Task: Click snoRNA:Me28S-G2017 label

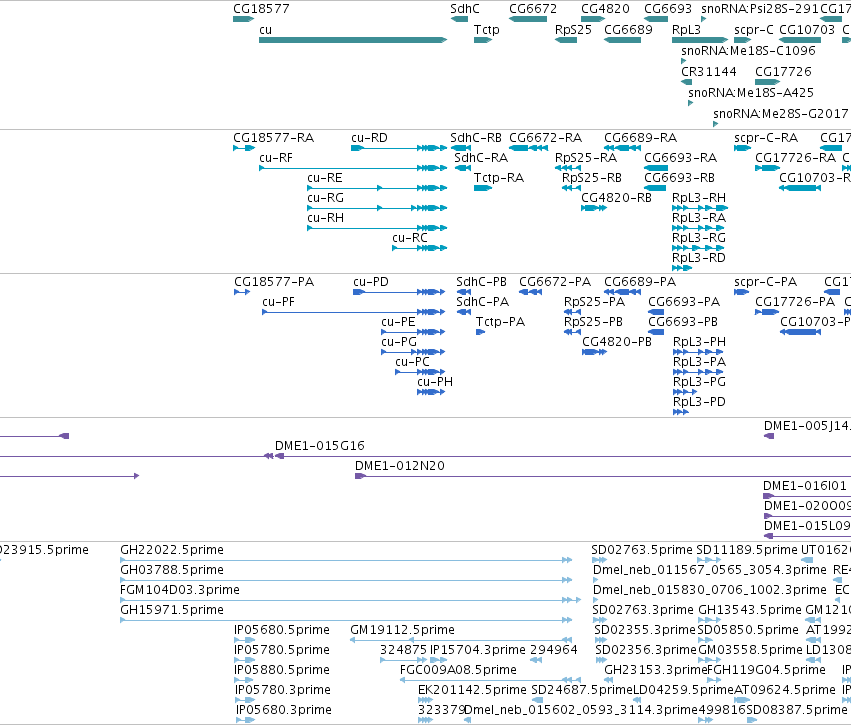Action: (780, 113)
